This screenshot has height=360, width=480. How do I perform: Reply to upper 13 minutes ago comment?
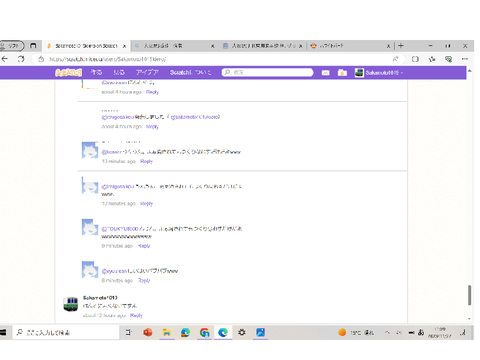[146, 161]
